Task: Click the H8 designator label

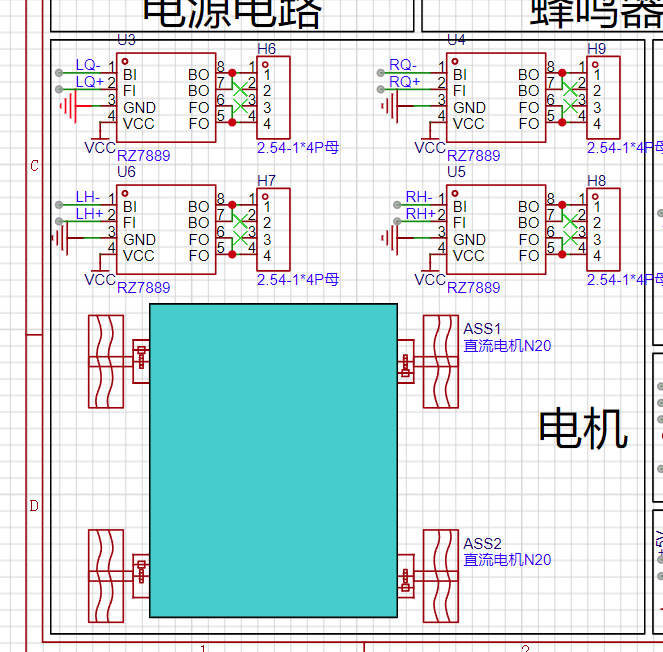Action: [x=597, y=181]
